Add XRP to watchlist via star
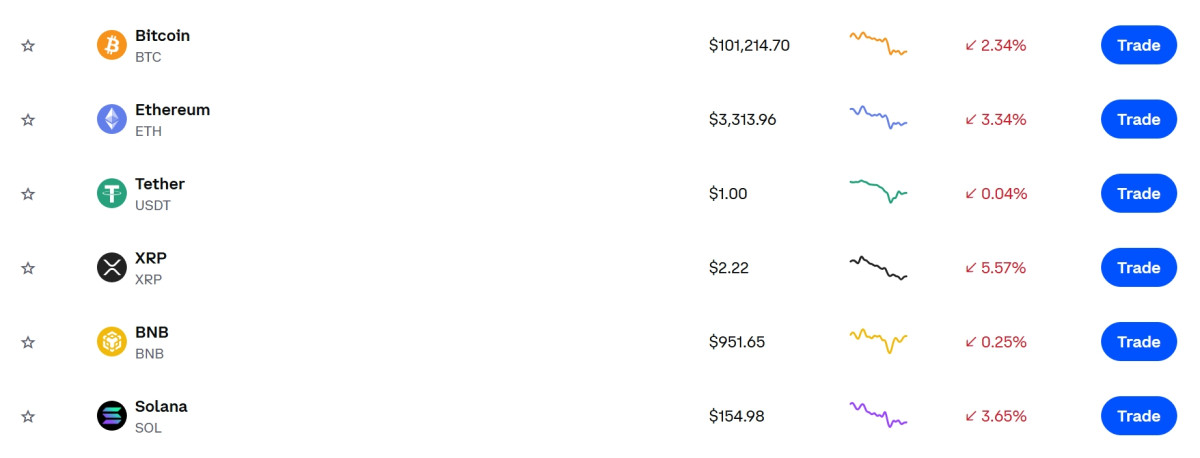1200x458 pixels. point(28,268)
